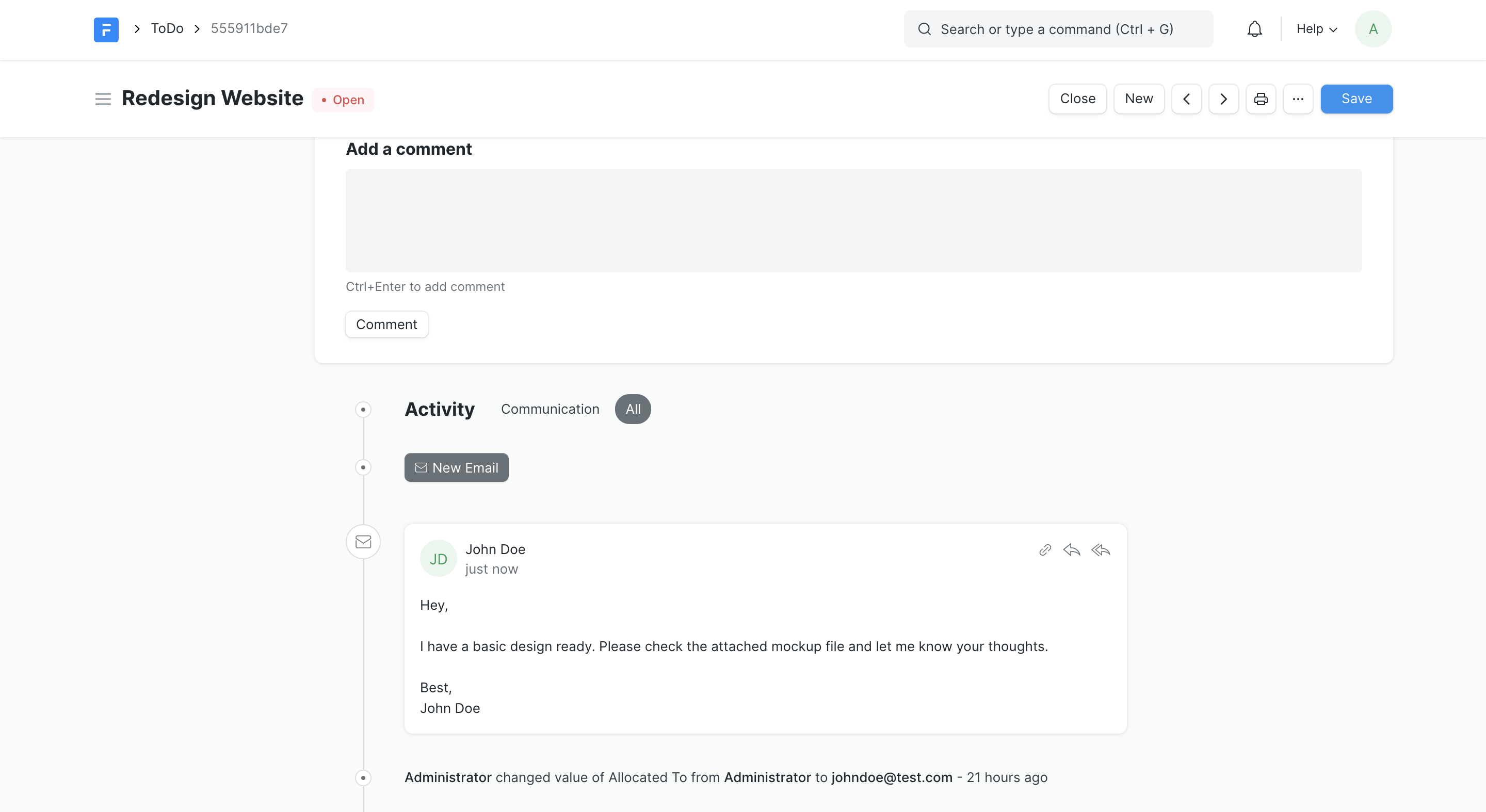Viewport: 1486px width, 812px height.
Task: Open the user avatar menu
Action: (1373, 29)
